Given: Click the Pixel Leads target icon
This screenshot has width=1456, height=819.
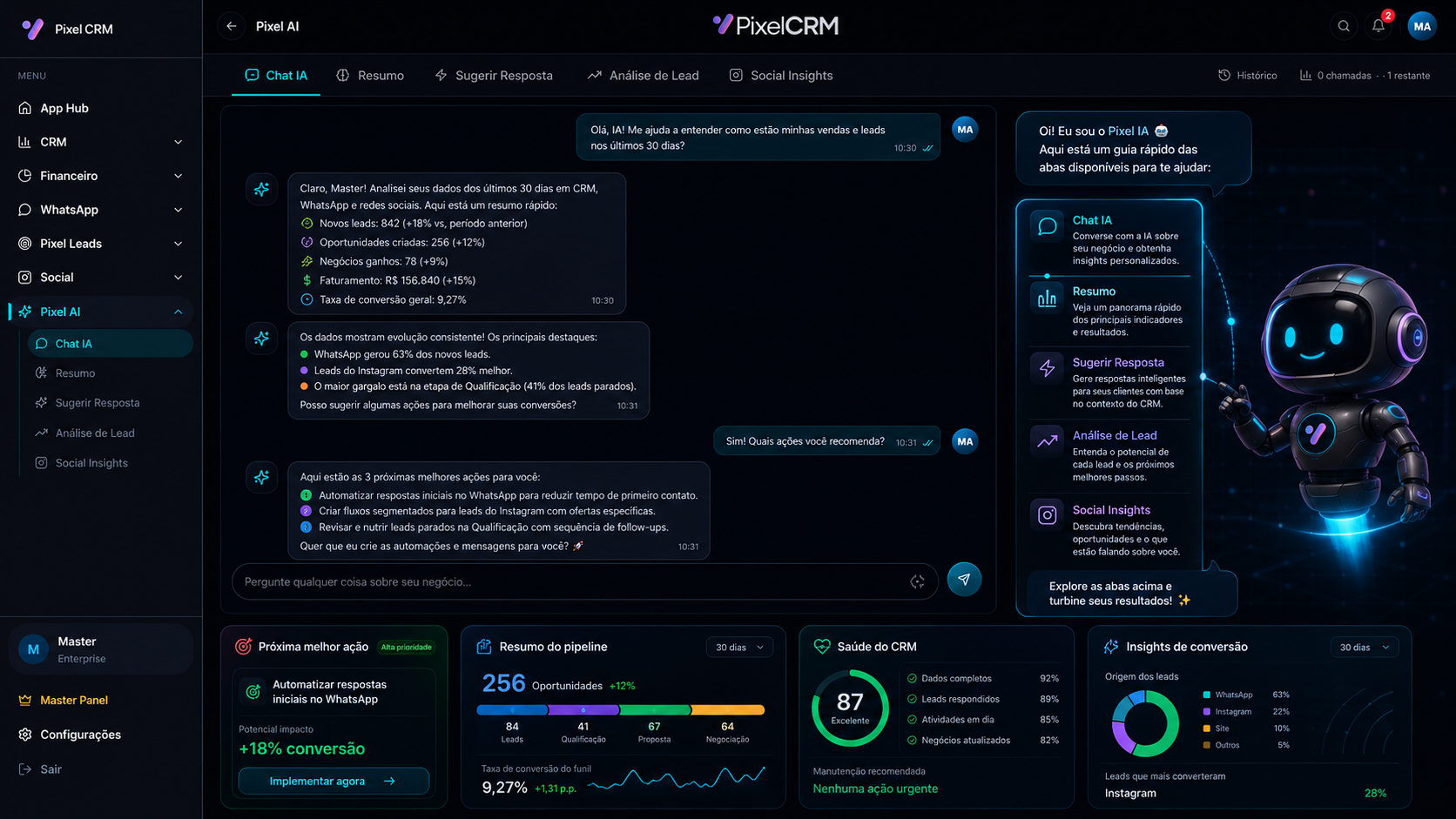Looking at the screenshot, I should pyautogui.click(x=24, y=244).
